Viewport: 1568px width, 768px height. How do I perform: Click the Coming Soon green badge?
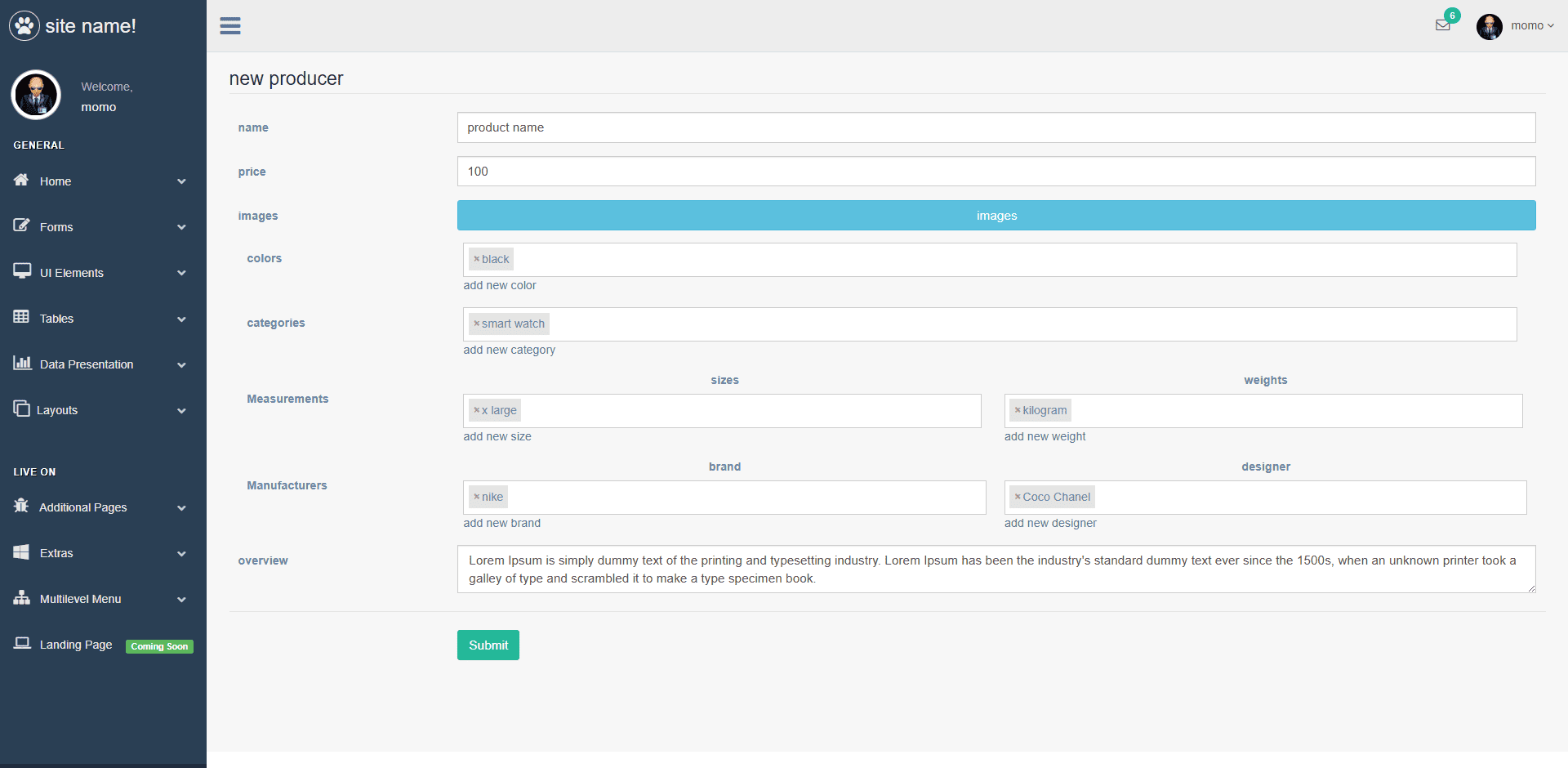click(159, 646)
